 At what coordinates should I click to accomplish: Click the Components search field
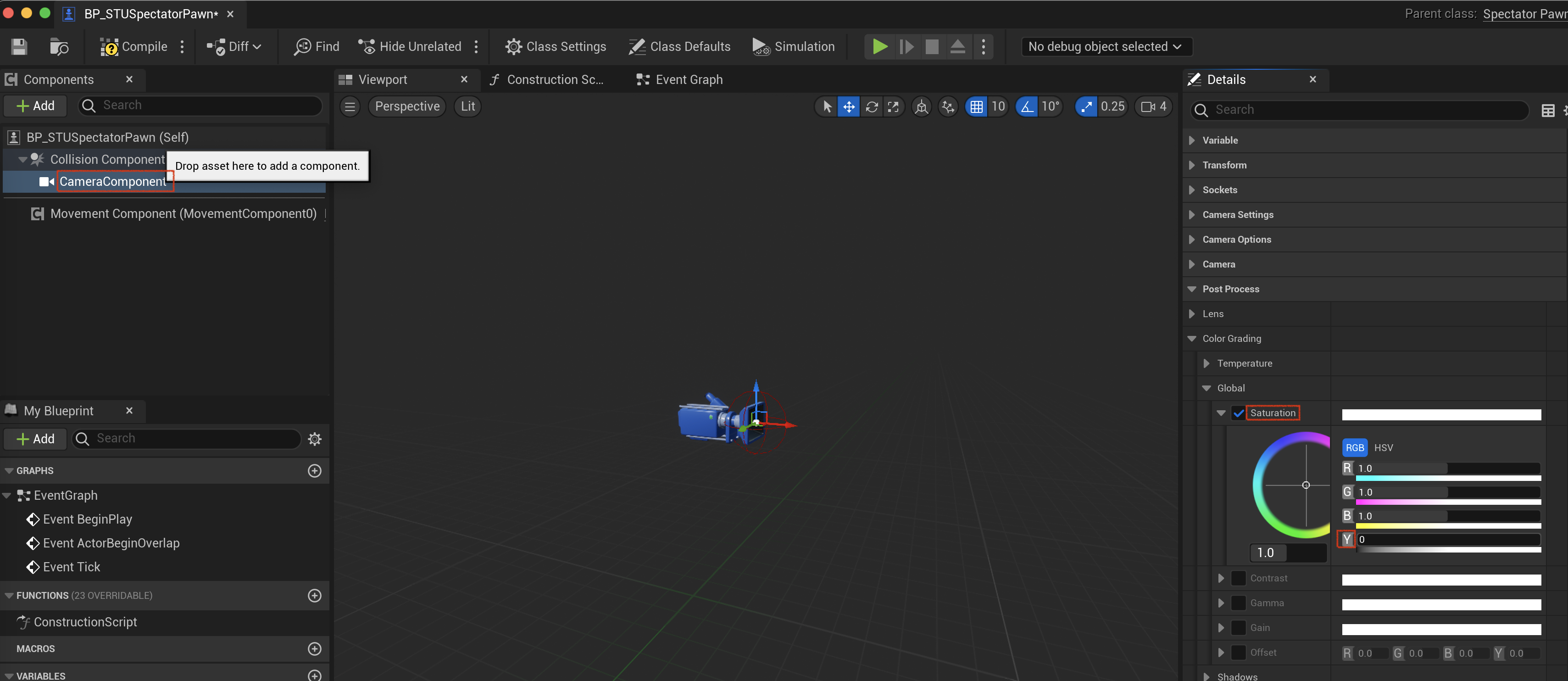click(200, 106)
